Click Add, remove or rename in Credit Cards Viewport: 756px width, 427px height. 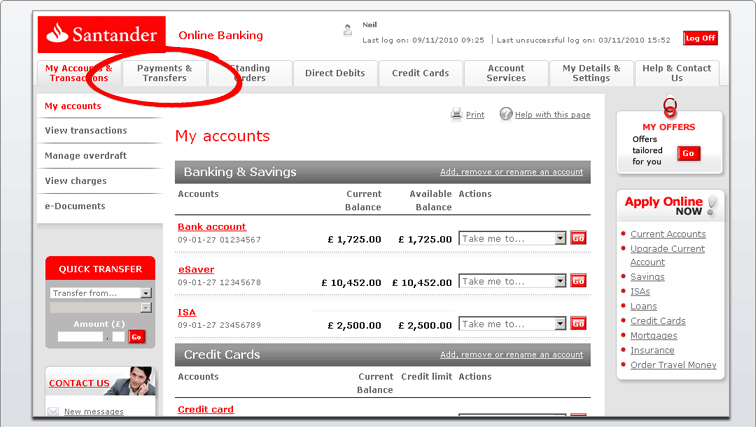[512, 355]
